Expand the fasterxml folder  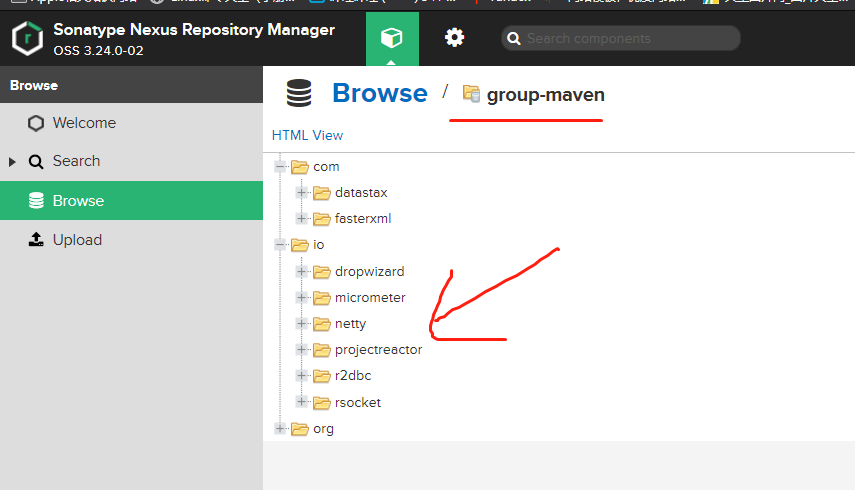point(301,219)
